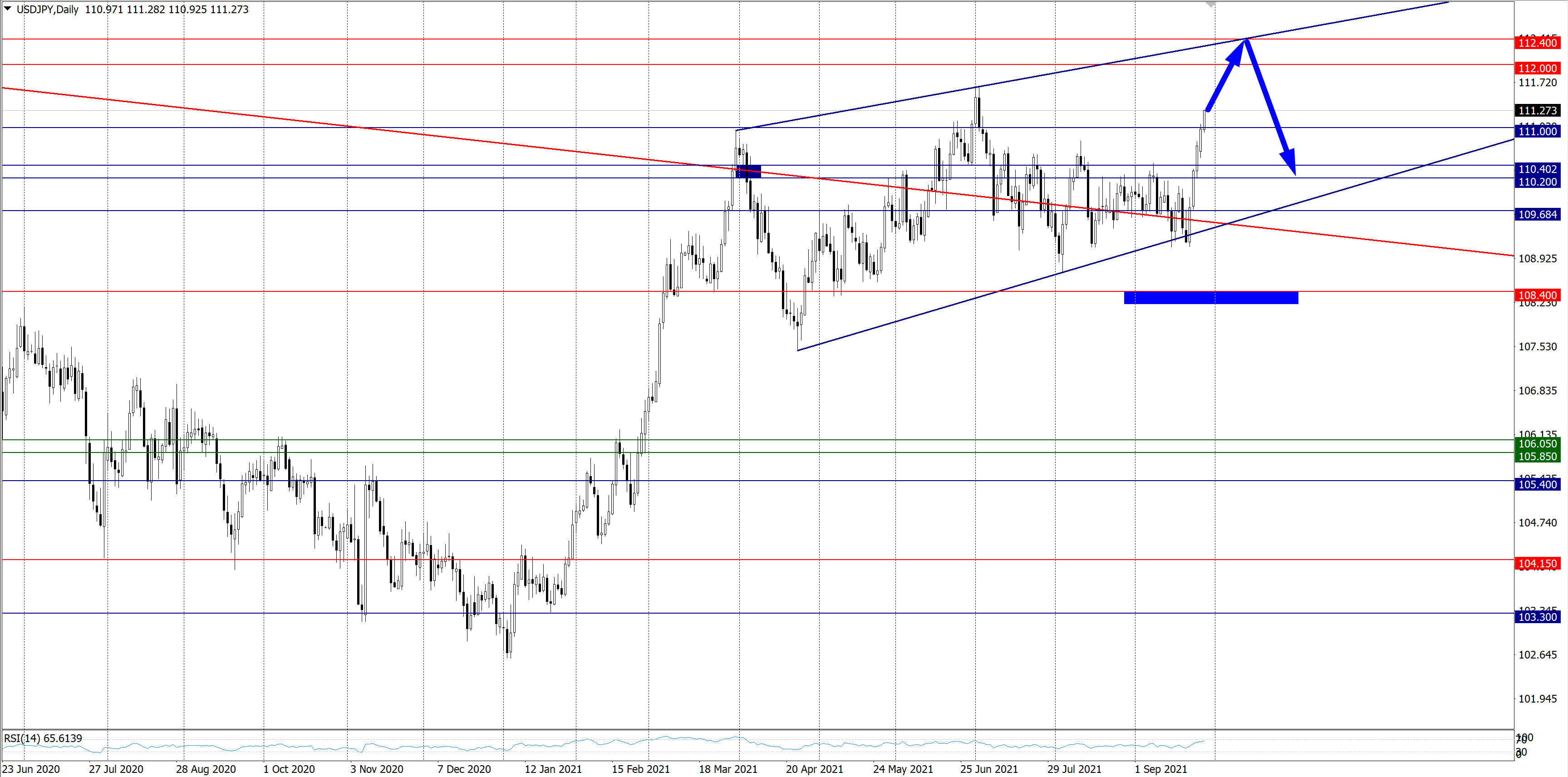Click the USDJPY chart dropdown triangle
Viewport: 1568px width, 777px height.
(8, 9)
